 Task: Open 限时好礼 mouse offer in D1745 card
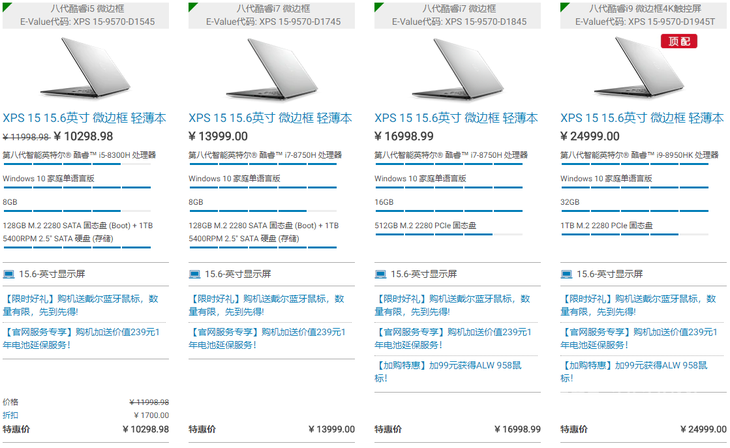point(266,305)
